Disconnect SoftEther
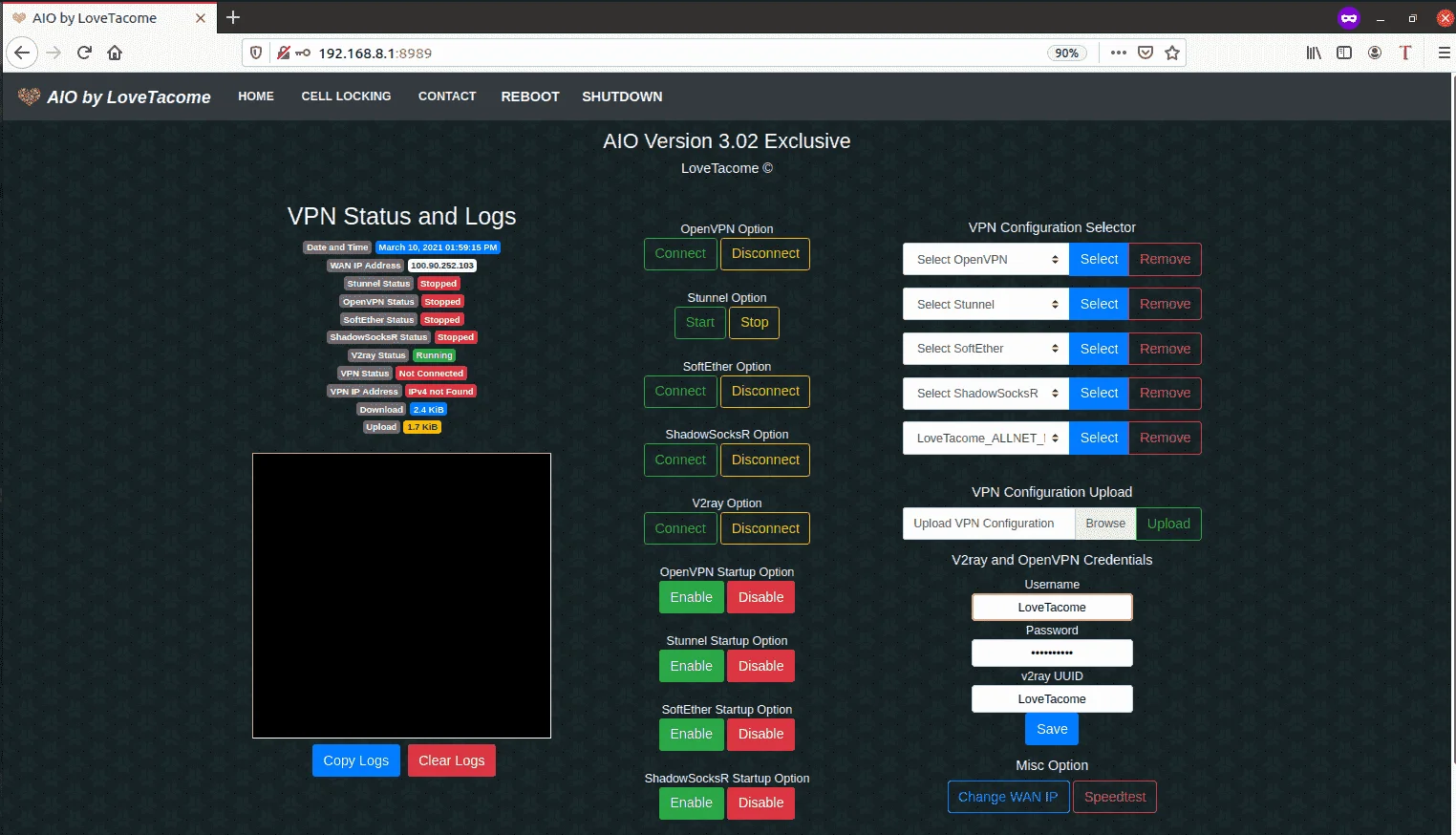Image resolution: width=1456 pixels, height=835 pixels. 765,391
